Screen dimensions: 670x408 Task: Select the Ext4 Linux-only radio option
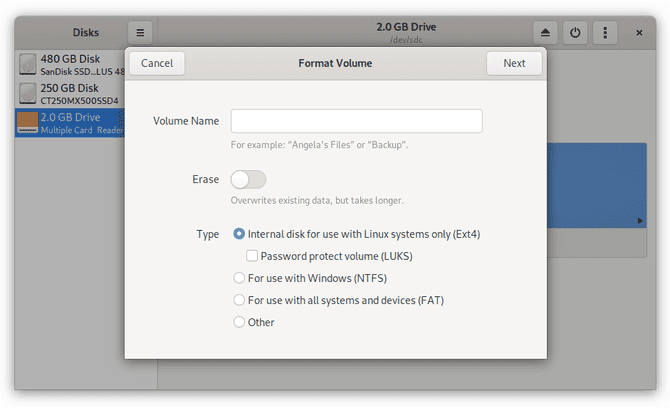pyautogui.click(x=239, y=234)
